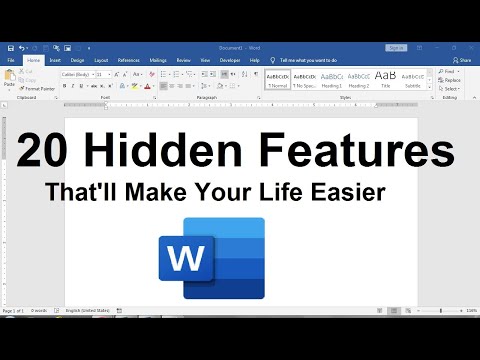Click the Sign in button

pyautogui.click(x=396, y=48)
